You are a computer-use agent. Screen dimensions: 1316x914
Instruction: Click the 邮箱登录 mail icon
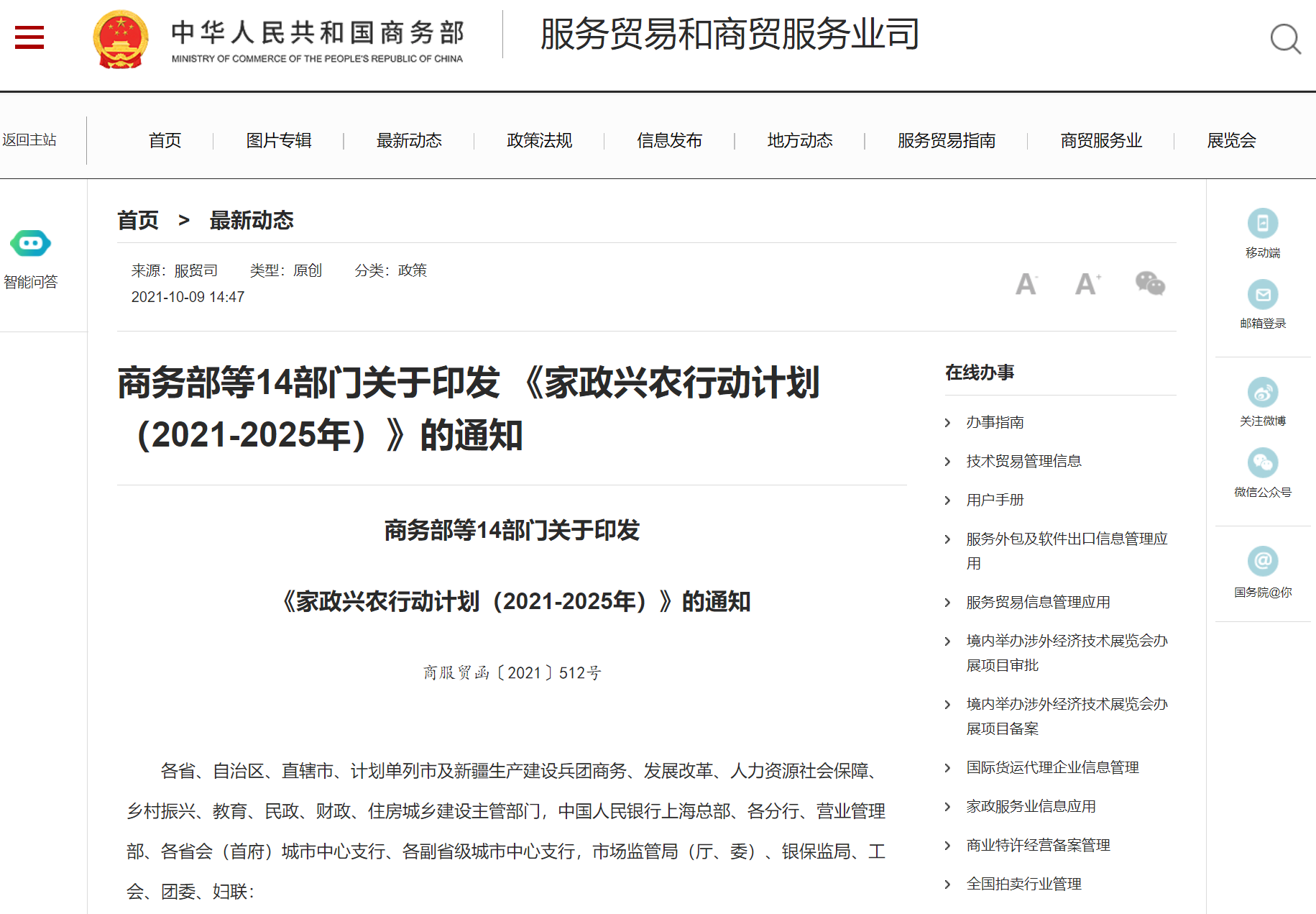point(1262,295)
